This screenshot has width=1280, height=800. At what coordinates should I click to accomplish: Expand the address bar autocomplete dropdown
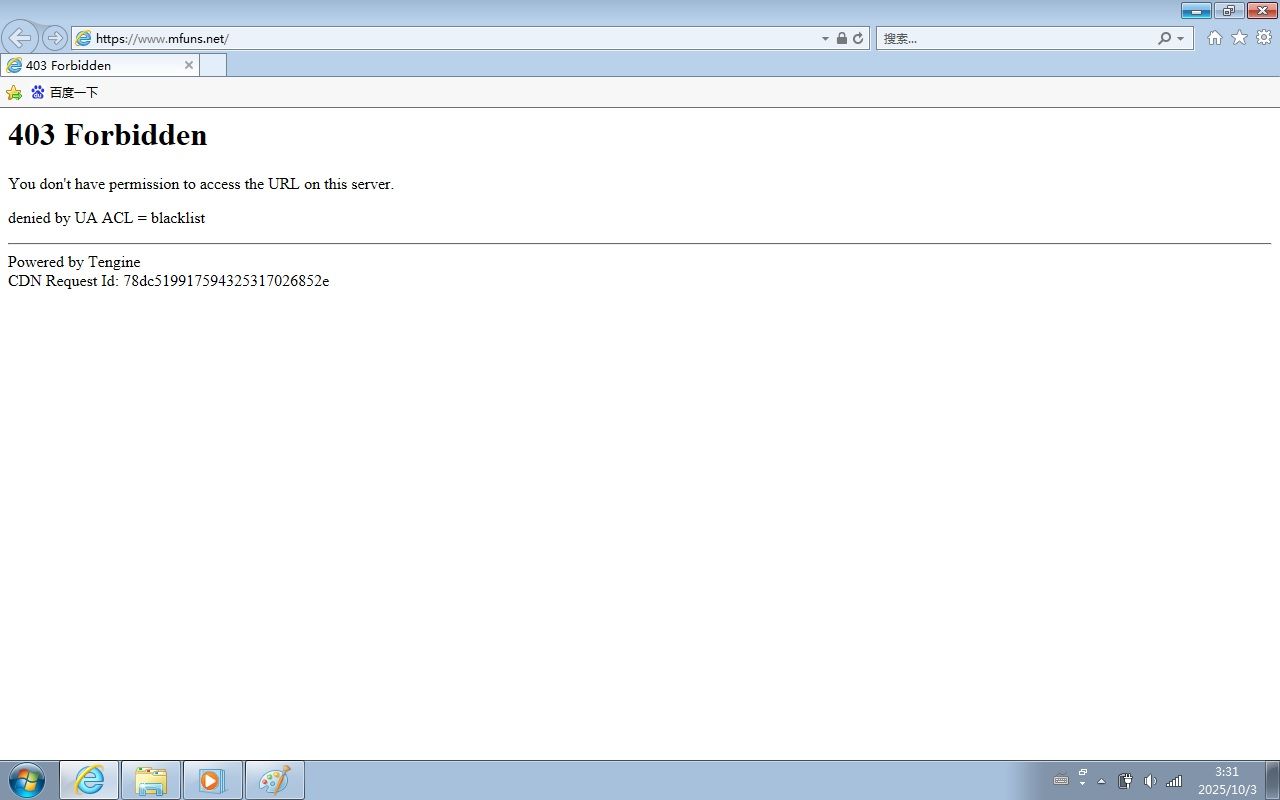pos(825,39)
